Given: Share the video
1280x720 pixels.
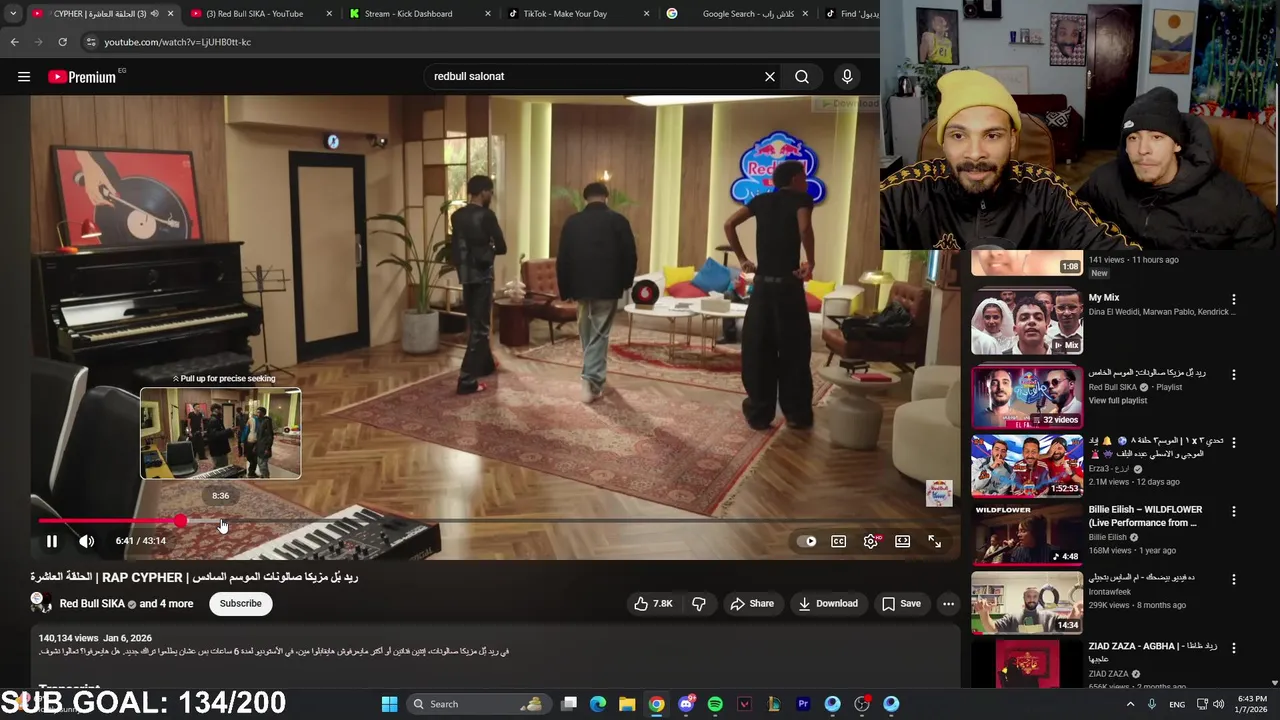Looking at the screenshot, I should (x=752, y=603).
